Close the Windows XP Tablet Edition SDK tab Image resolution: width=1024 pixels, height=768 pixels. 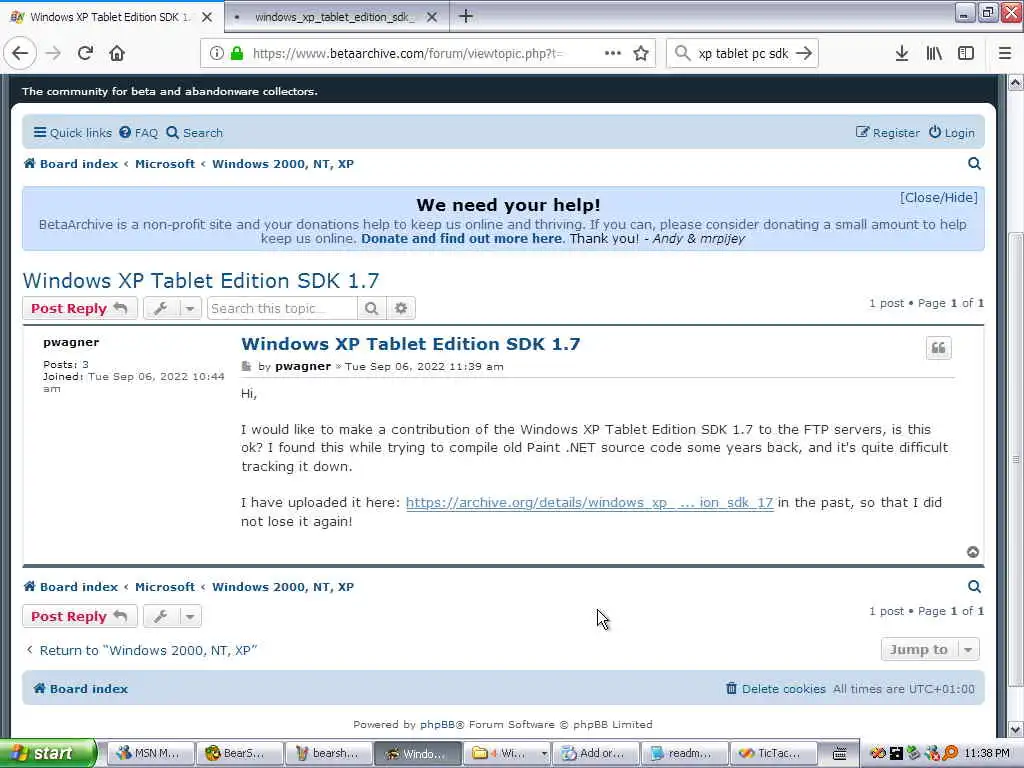[207, 17]
